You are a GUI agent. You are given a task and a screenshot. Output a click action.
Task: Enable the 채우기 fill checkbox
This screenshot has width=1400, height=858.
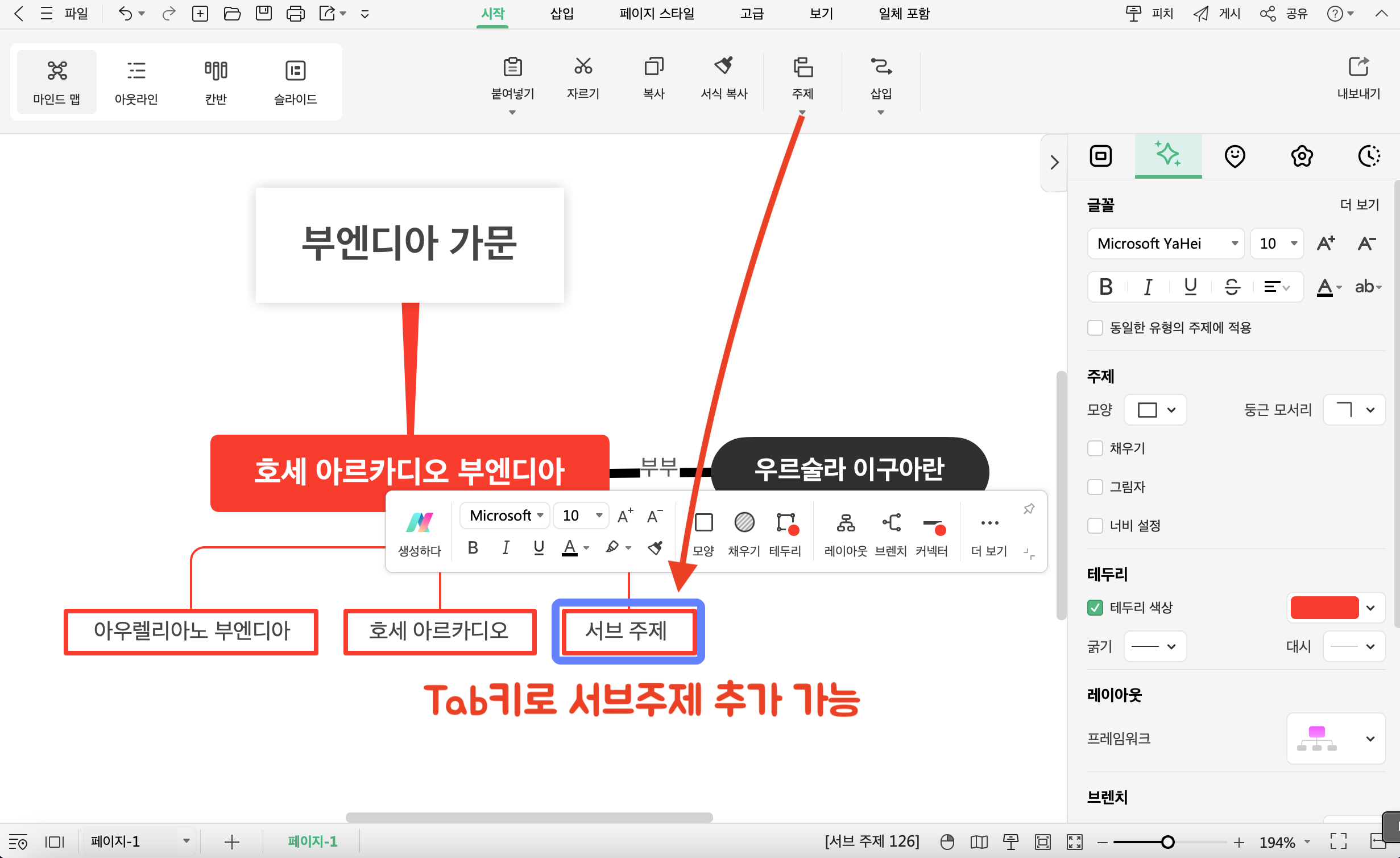point(1095,448)
